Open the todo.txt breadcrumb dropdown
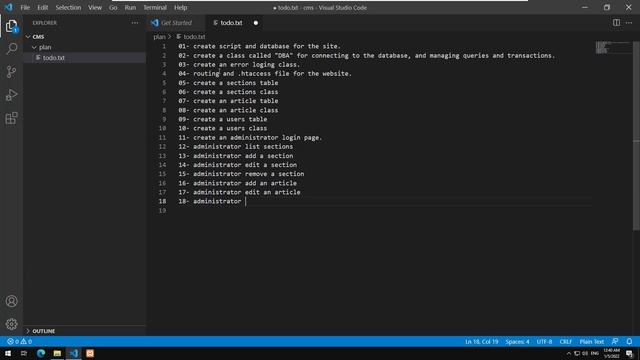 coord(191,37)
